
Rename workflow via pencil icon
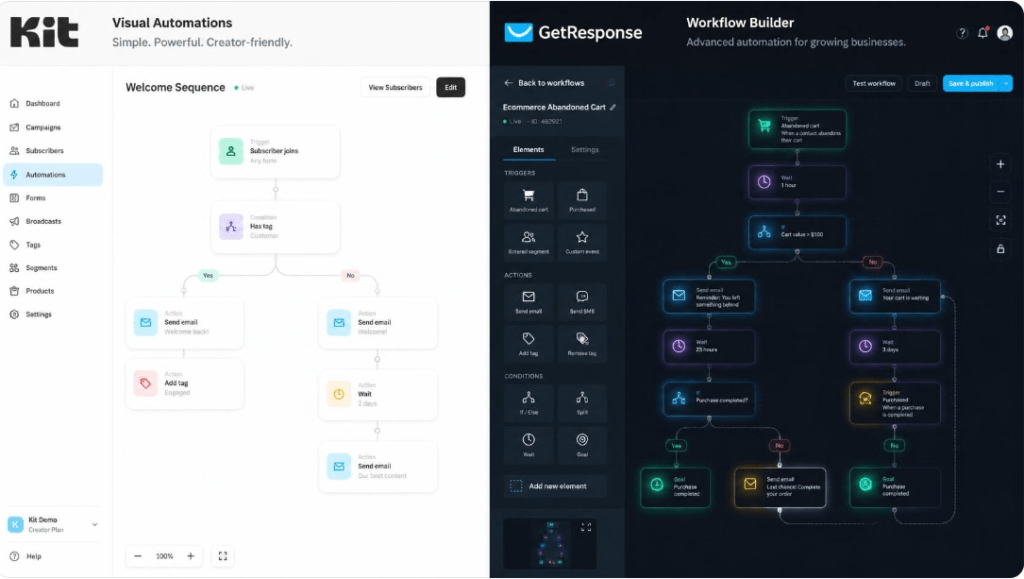click(x=613, y=107)
